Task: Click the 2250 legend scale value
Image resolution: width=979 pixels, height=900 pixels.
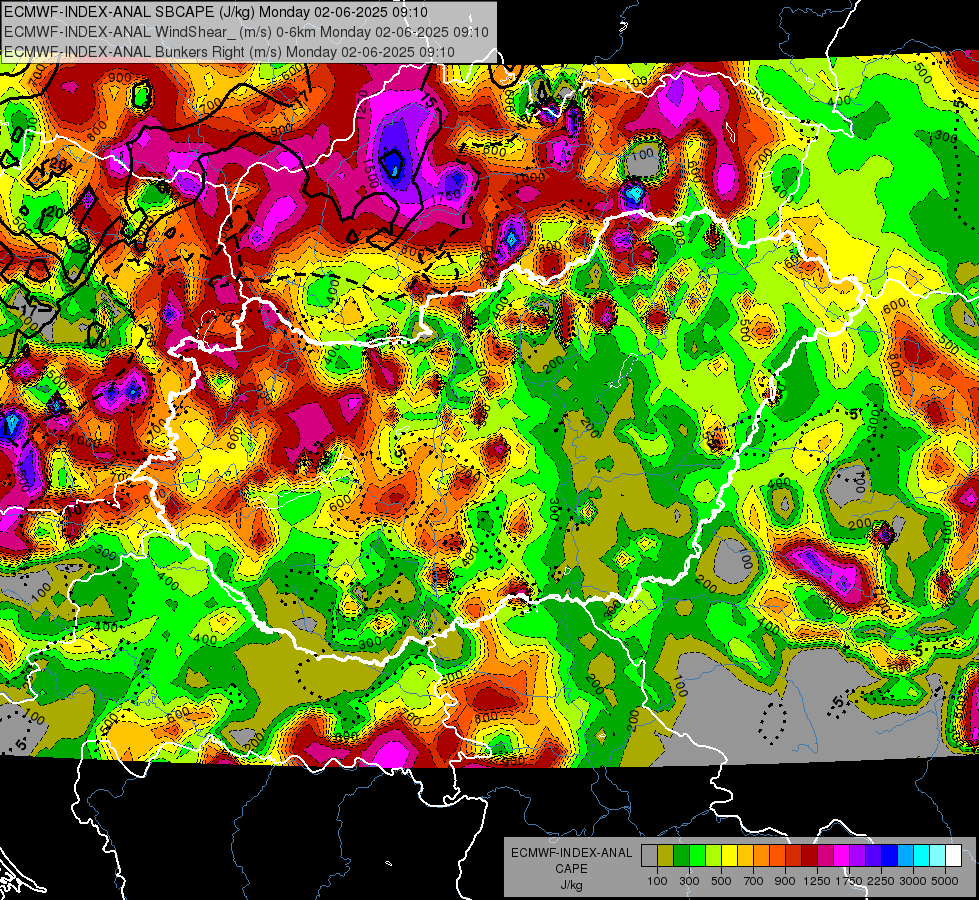Action: tap(881, 881)
